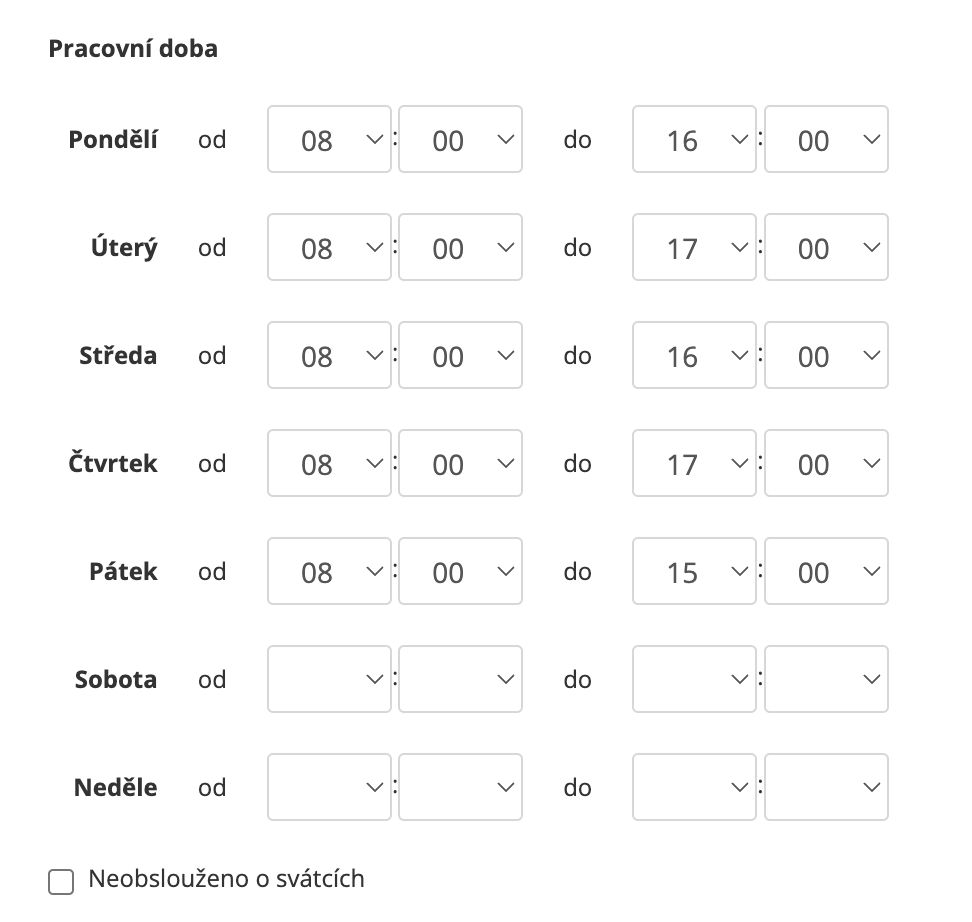The height and width of the screenshot is (922, 972).
Task: Select Středa end hour dropdown
Action: click(694, 356)
